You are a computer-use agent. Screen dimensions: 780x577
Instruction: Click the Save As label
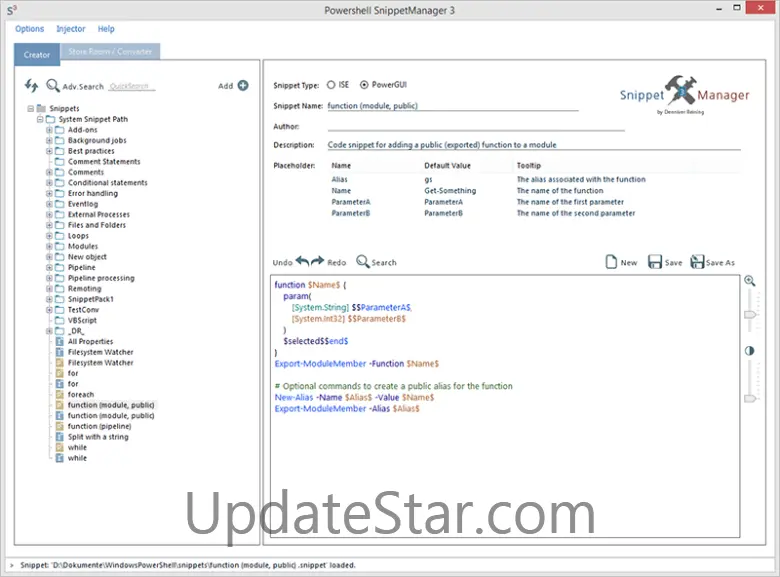(x=720, y=263)
